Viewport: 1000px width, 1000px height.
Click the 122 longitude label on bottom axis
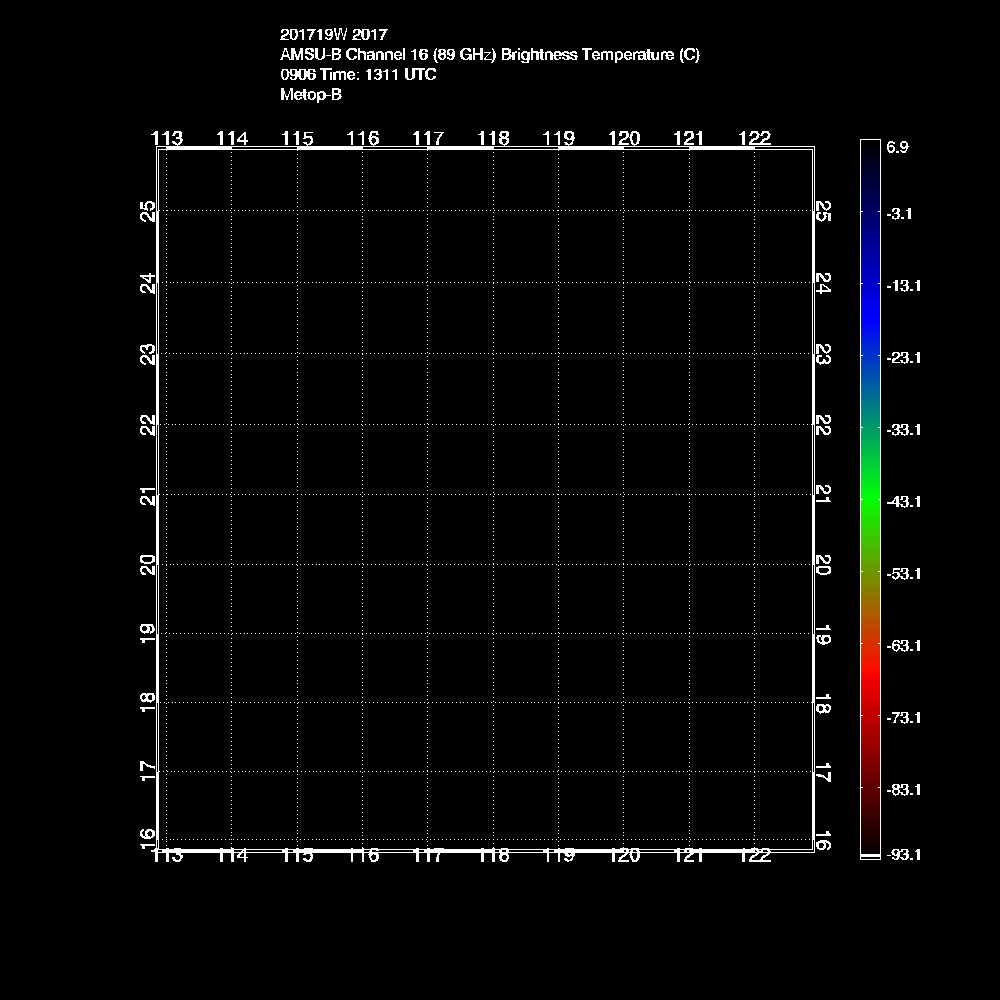754,855
